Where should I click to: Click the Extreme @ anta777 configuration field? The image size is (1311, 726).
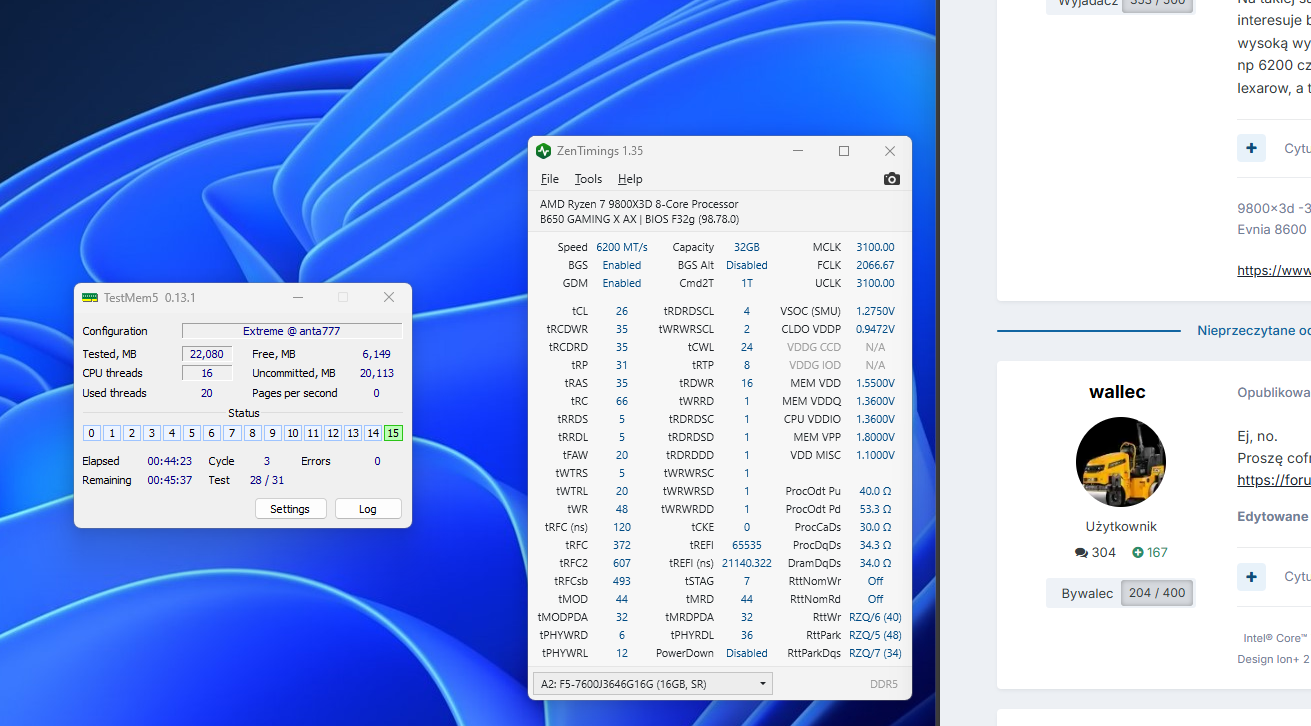[x=292, y=331]
